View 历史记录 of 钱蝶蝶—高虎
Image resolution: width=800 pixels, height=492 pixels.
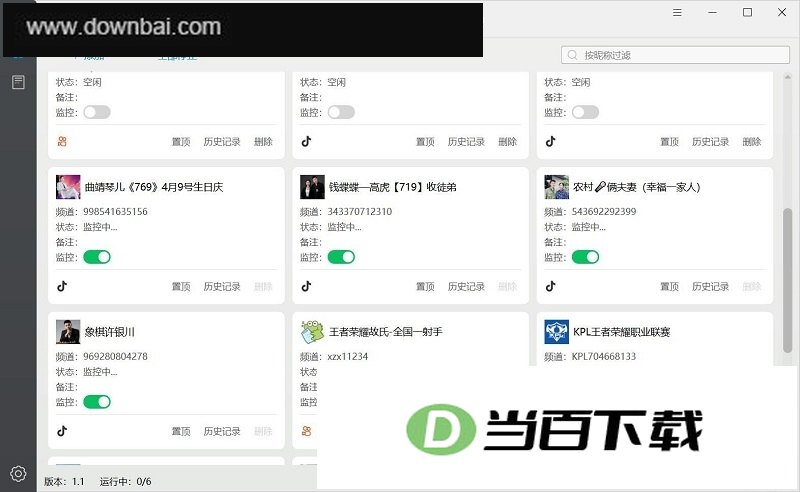click(x=466, y=286)
